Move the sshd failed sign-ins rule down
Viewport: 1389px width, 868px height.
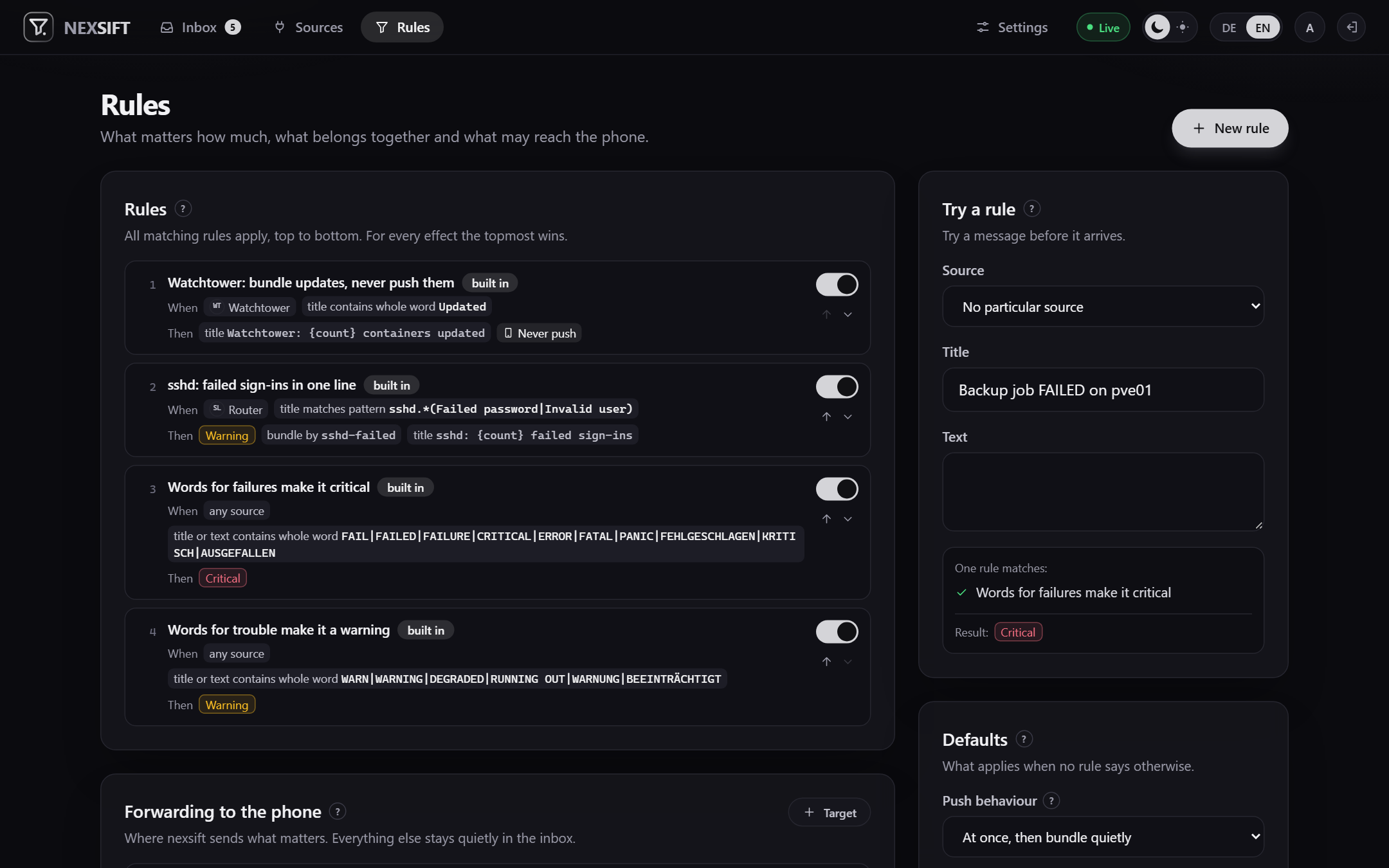click(848, 417)
